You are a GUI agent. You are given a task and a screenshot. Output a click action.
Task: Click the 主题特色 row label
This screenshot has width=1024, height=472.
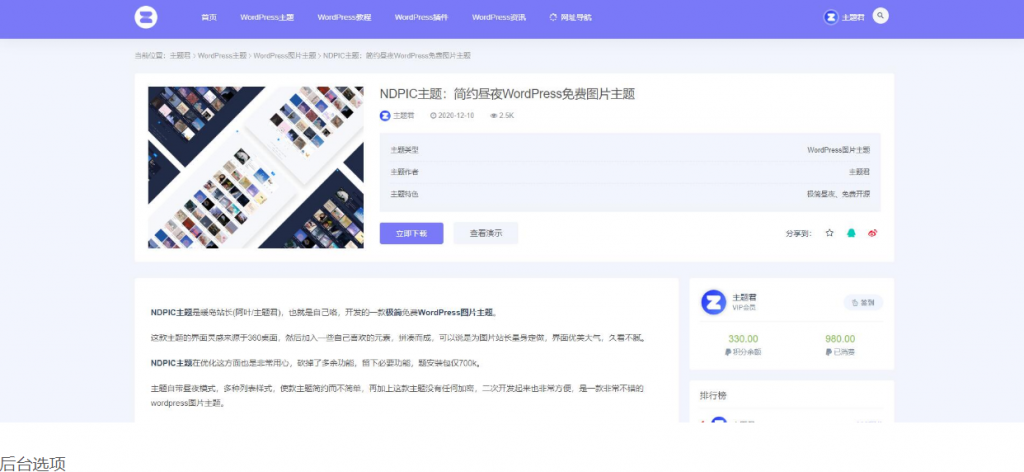[404, 194]
